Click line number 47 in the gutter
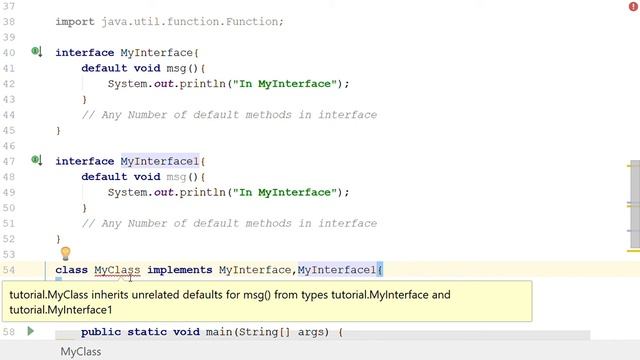Image resolution: width=640 pixels, height=360 pixels. coord(9,161)
